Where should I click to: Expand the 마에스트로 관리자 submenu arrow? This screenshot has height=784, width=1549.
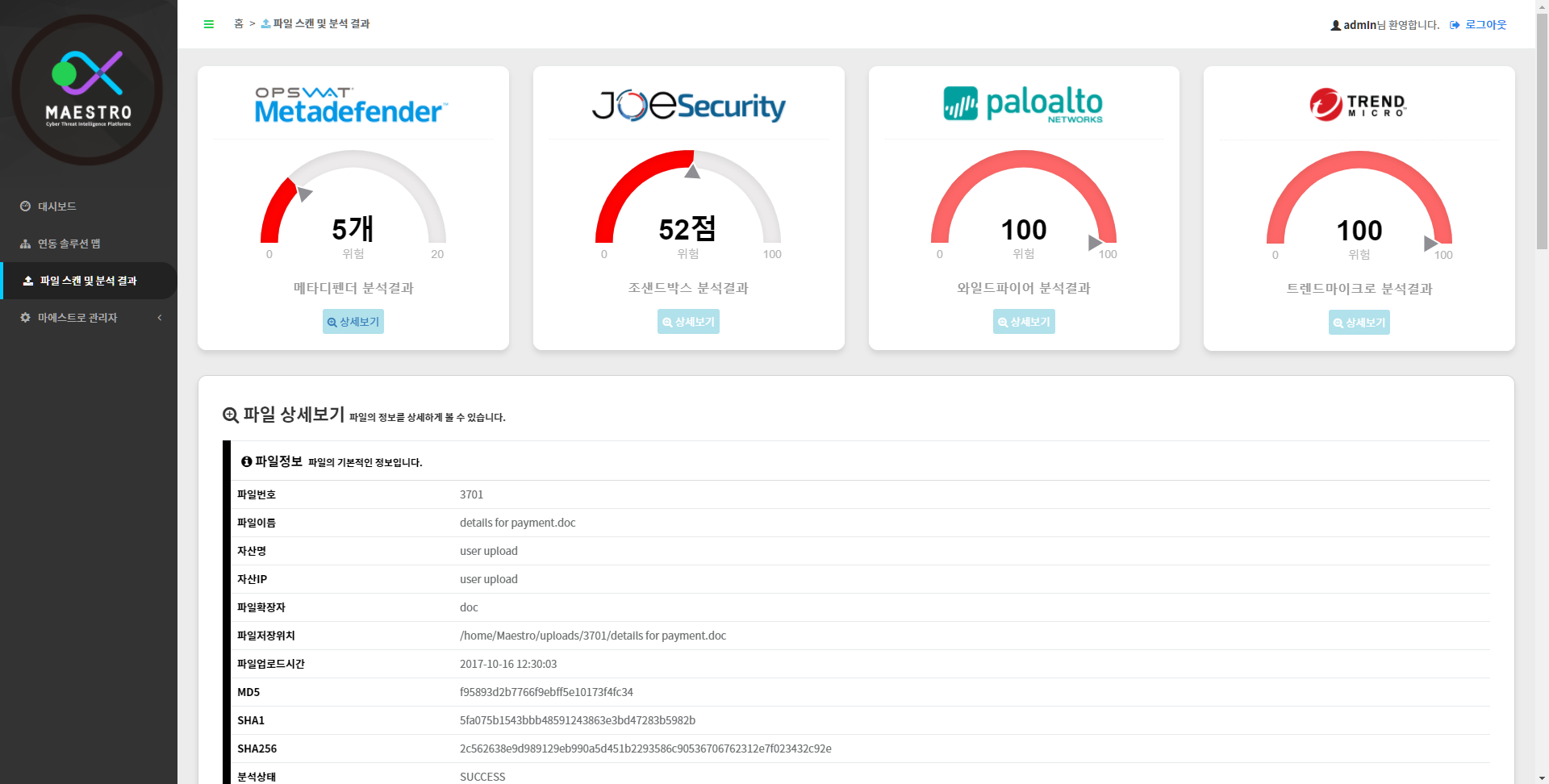point(160,318)
